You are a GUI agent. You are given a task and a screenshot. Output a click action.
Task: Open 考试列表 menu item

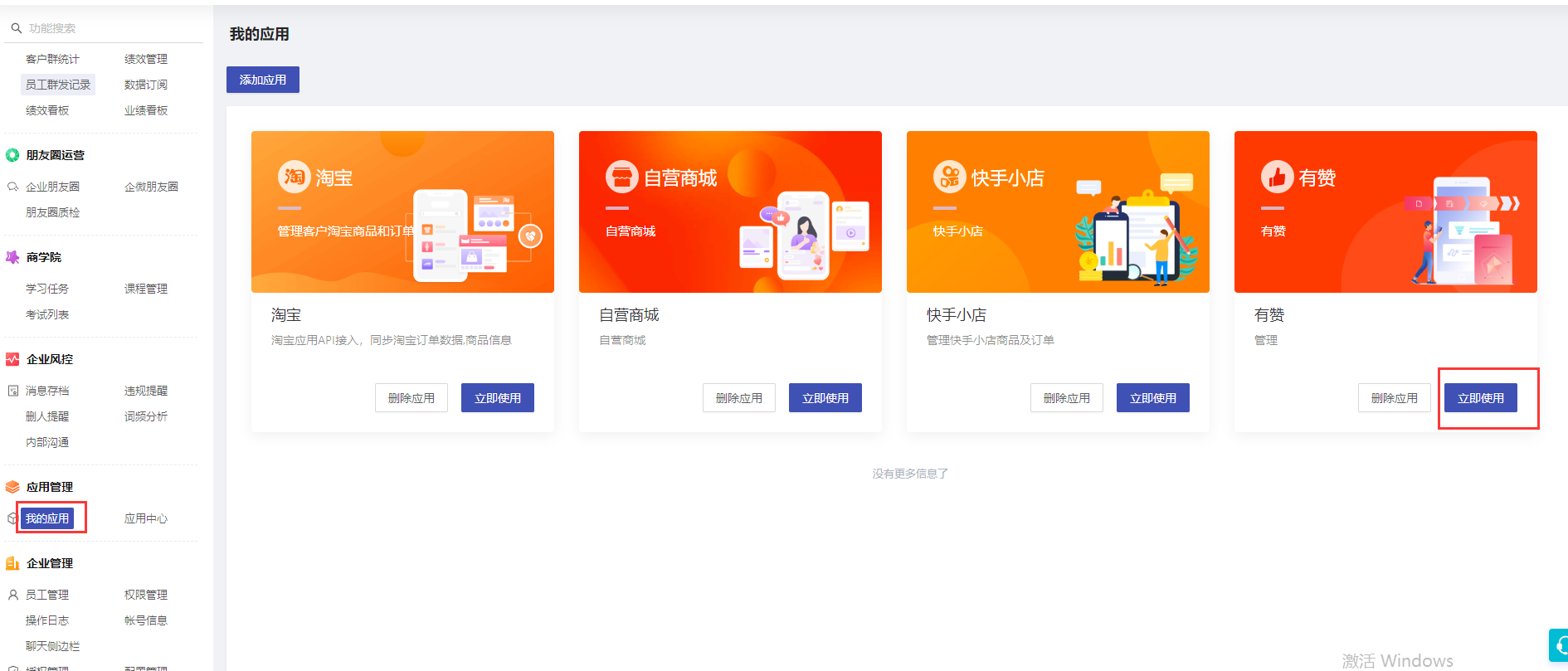[47, 314]
